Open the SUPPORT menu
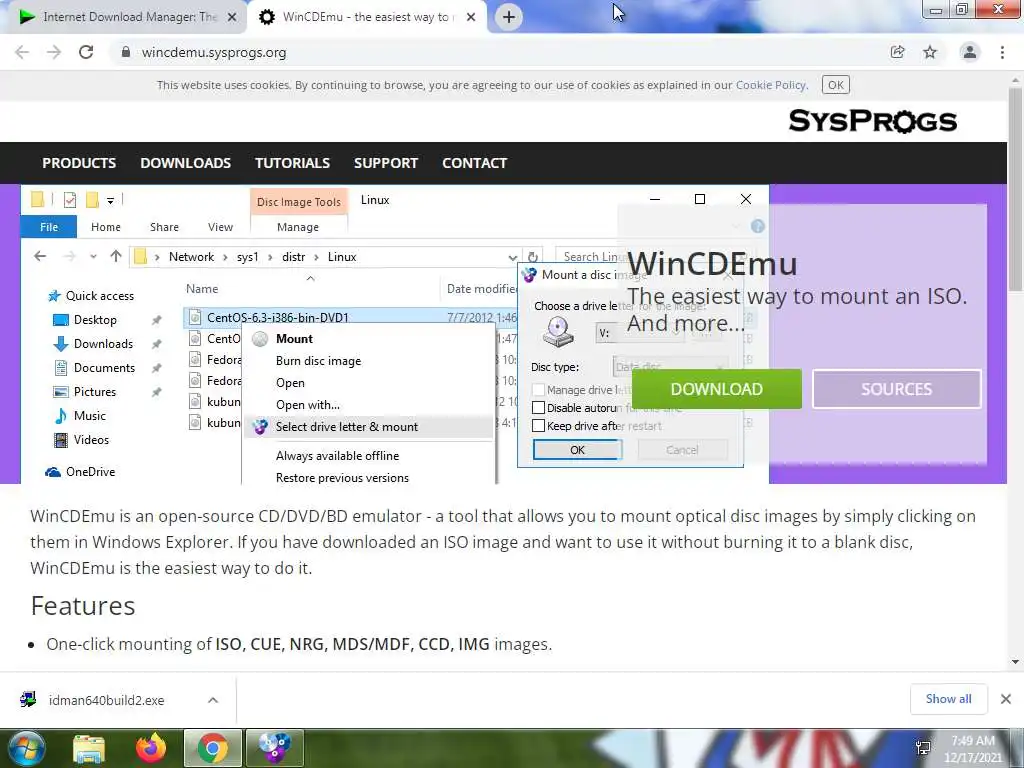Image resolution: width=1024 pixels, height=768 pixels. pyautogui.click(x=386, y=163)
